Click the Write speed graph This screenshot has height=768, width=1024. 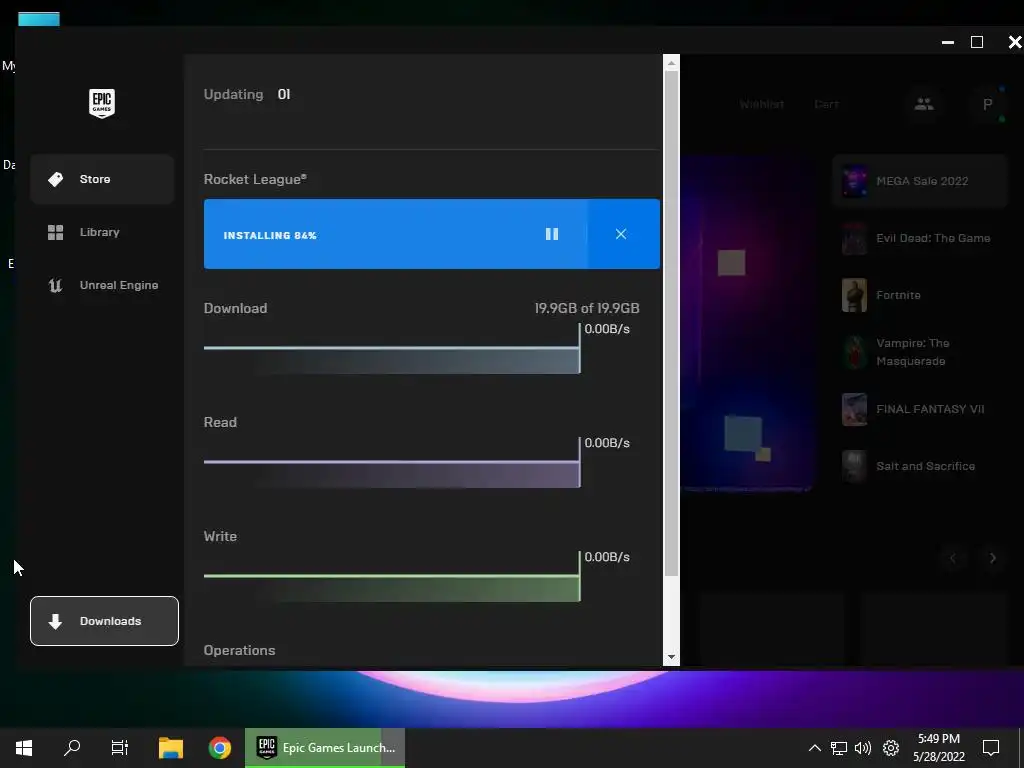(392, 578)
